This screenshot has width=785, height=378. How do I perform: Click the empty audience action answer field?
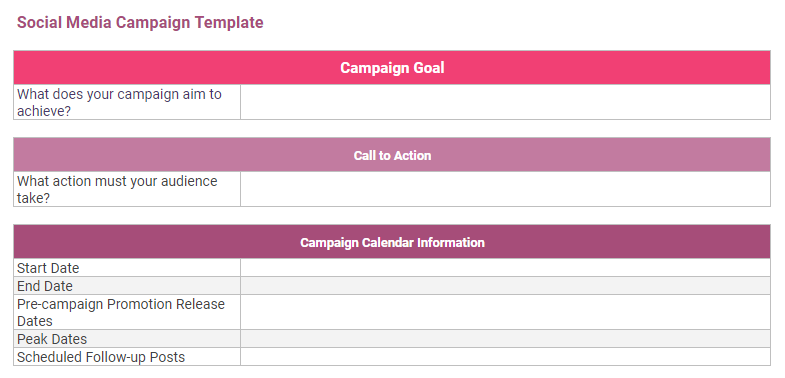[505, 189]
